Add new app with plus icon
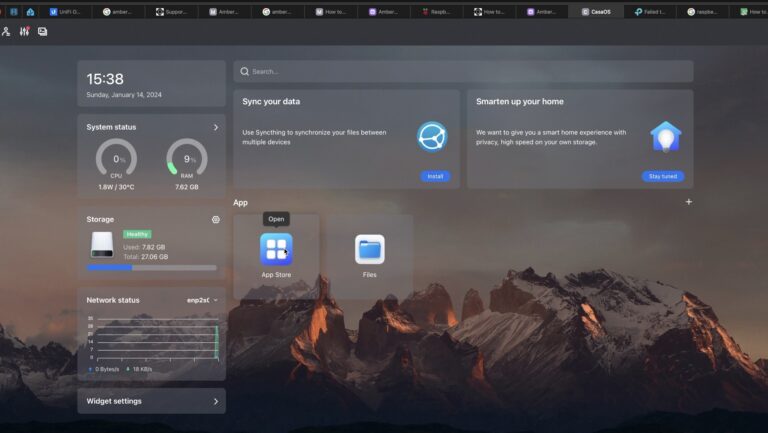Screen dimensions: 768x433 click(688, 202)
